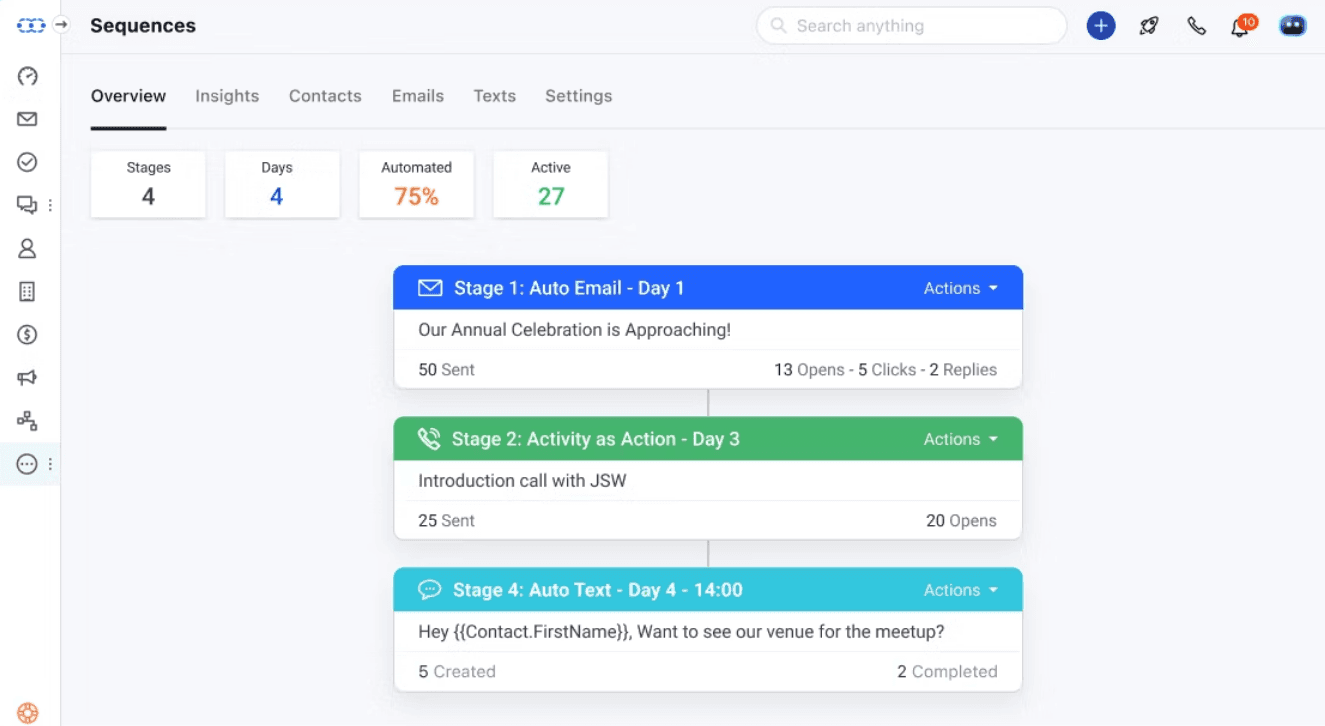The width and height of the screenshot is (1325, 726).
Task: Launch the rocket quick-start icon
Action: (x=1148, y=25)
